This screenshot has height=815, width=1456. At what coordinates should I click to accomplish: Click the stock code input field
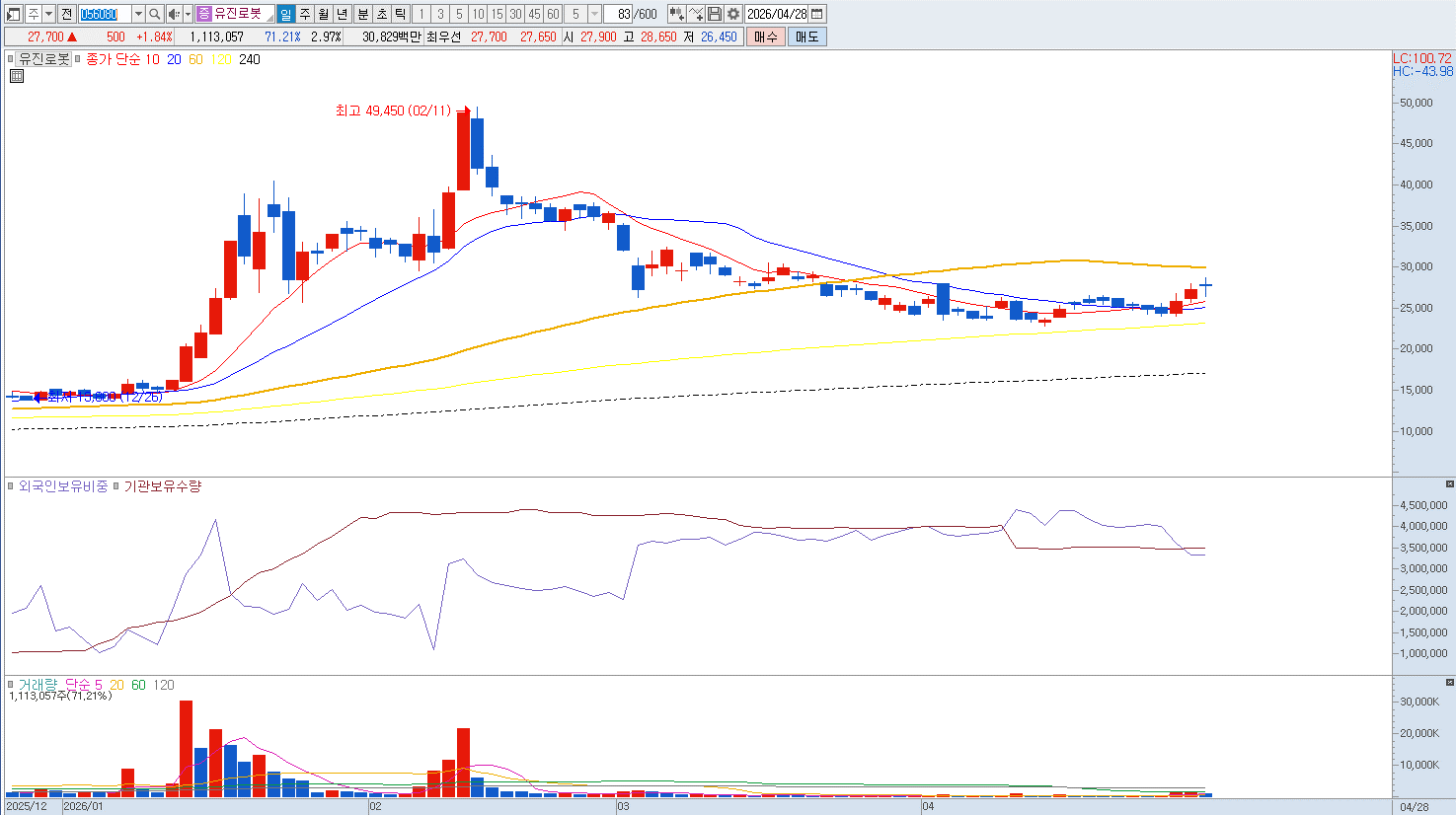104,14
